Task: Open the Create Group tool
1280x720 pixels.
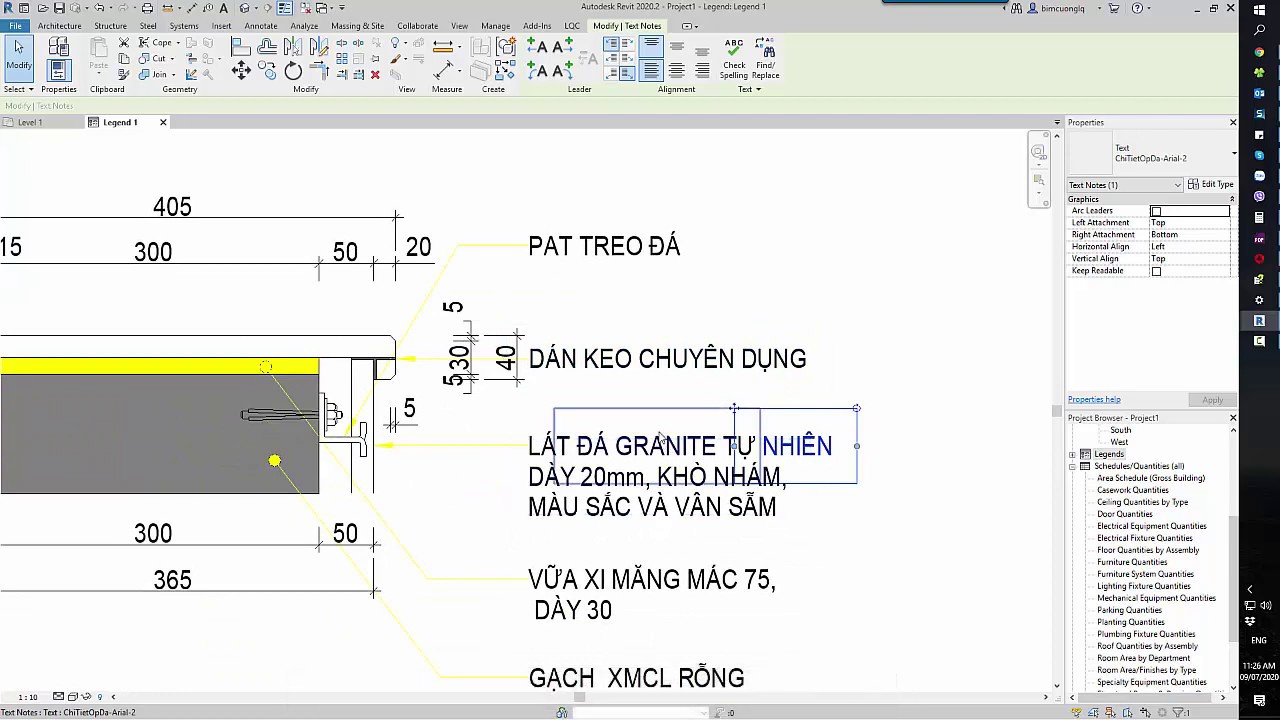Action: click(x=507, y=46)
